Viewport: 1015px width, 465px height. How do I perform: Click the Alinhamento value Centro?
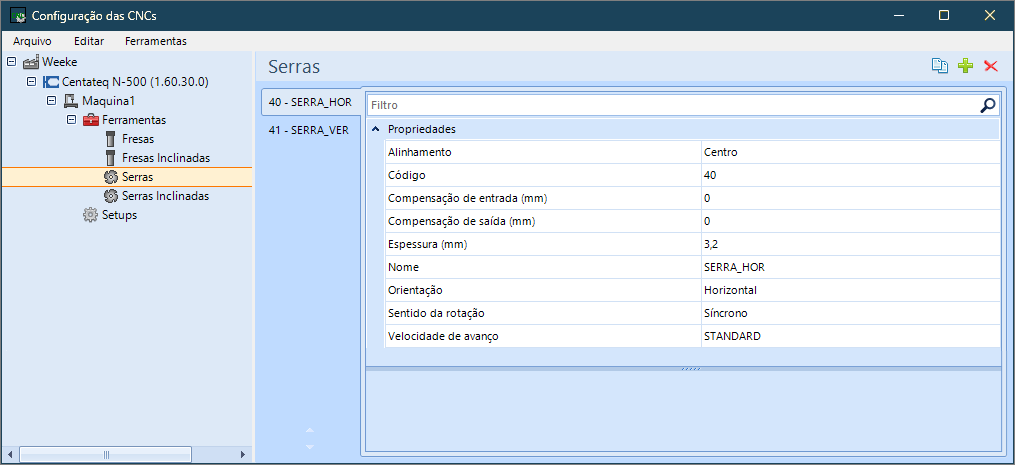click(850, 152)
